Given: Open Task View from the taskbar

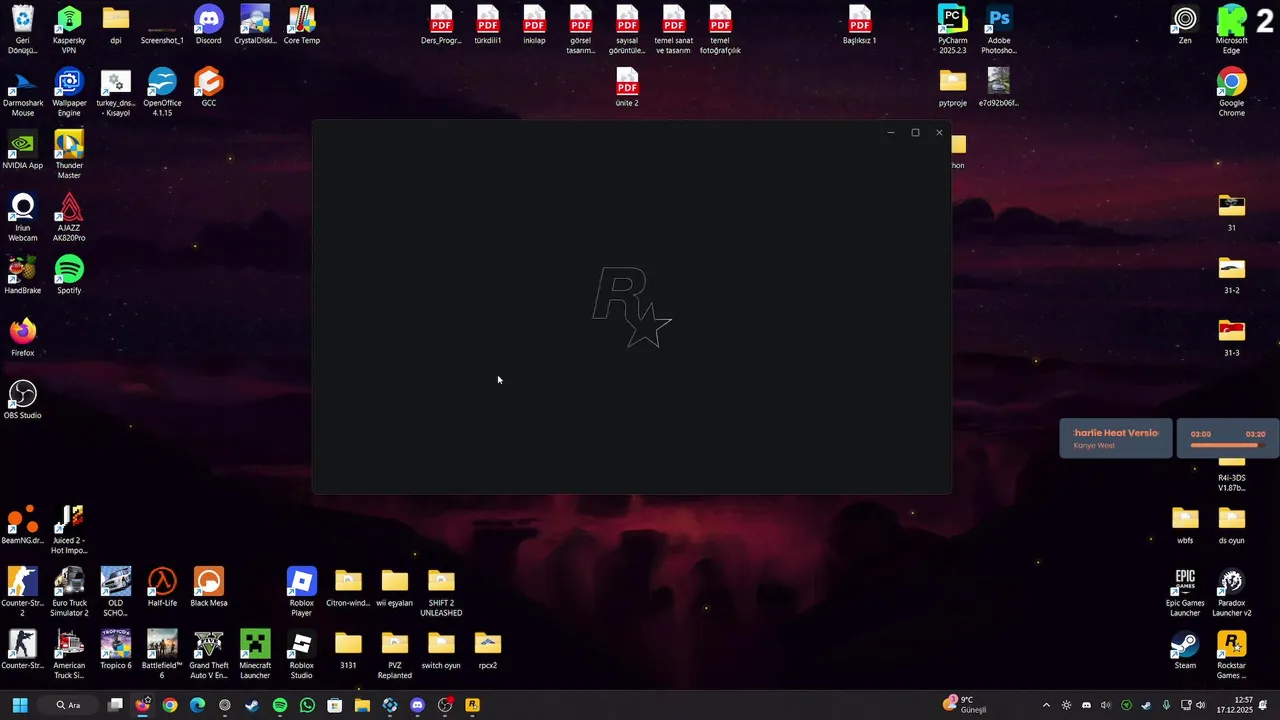Looking at the screenshot, I should [115, 705].
